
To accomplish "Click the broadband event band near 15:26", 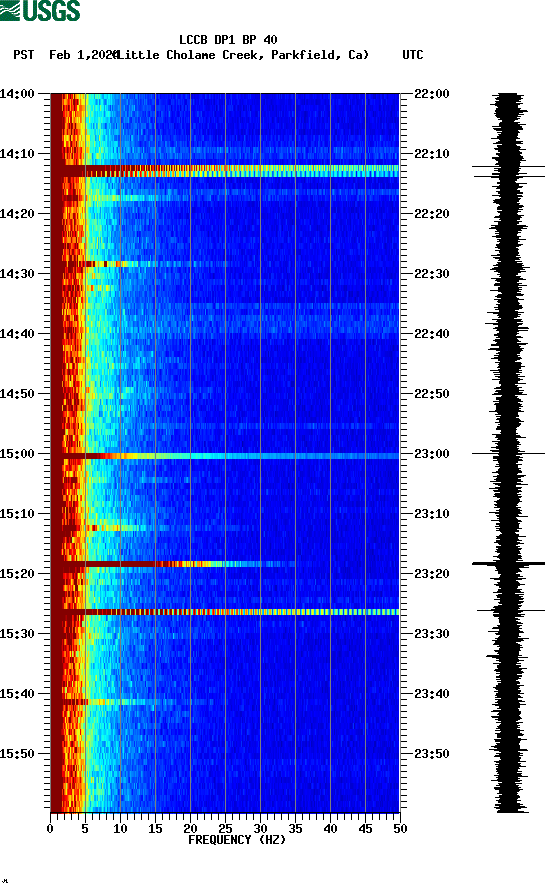I will pyautogui.click(x=225, y=612).
